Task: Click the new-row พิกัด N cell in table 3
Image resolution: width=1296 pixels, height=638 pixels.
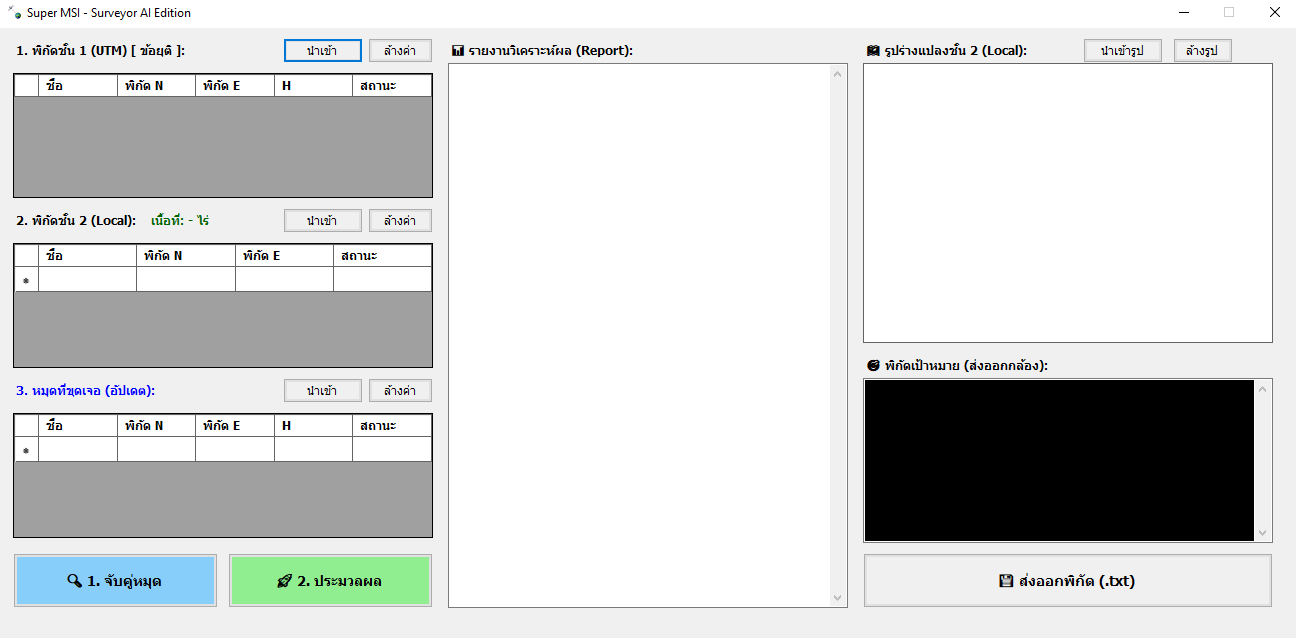Action: [157, 450]
